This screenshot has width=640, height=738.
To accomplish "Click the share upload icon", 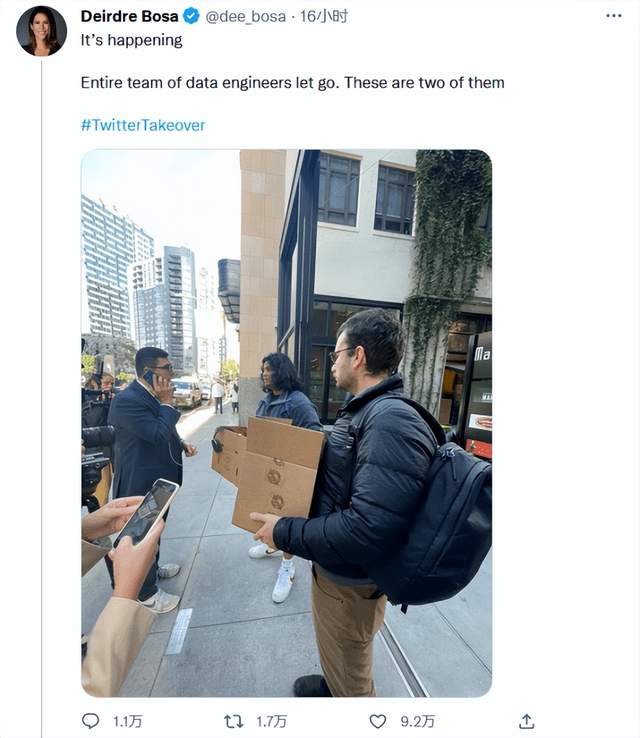I will click(x=527, y=721).
